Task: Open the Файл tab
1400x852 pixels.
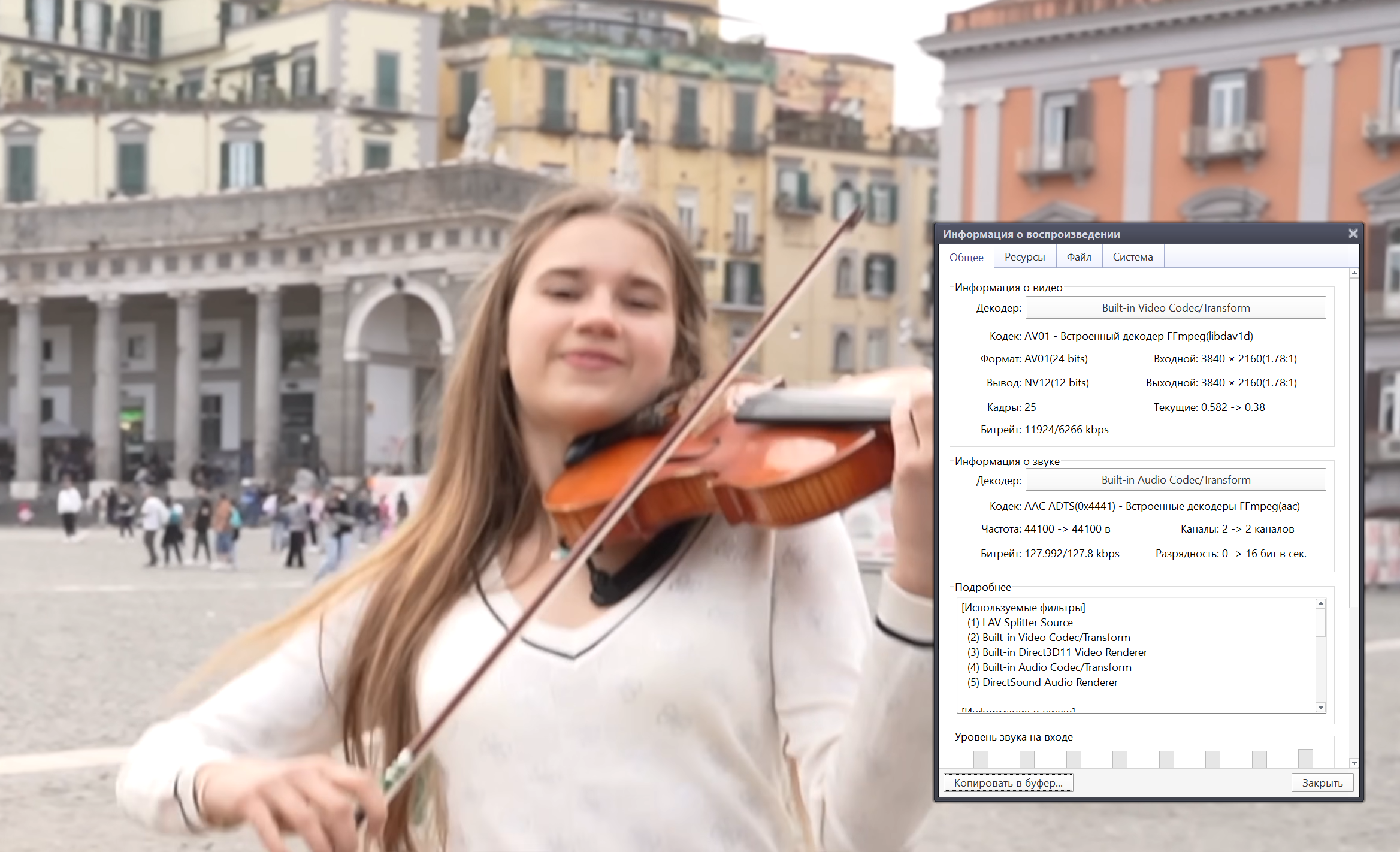Action: point(1079,257)
